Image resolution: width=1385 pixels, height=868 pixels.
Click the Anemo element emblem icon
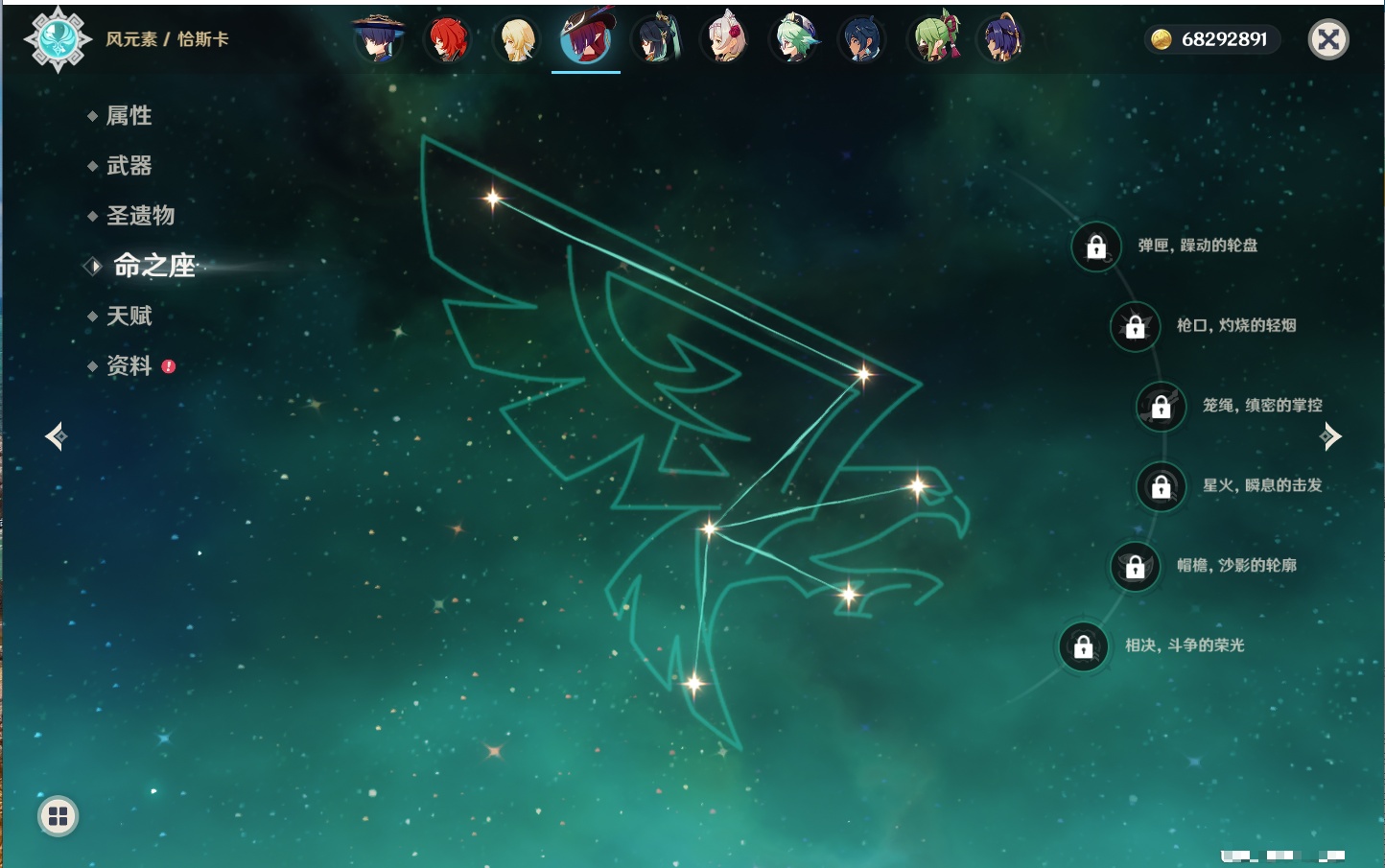58,39
